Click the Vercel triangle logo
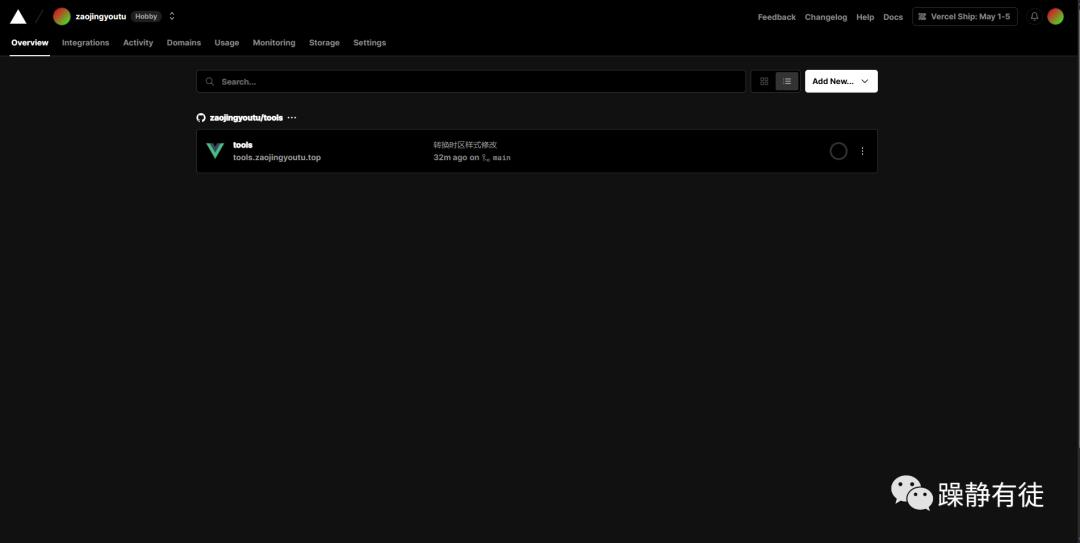The image size is (1080, 543). pos(18,17)
